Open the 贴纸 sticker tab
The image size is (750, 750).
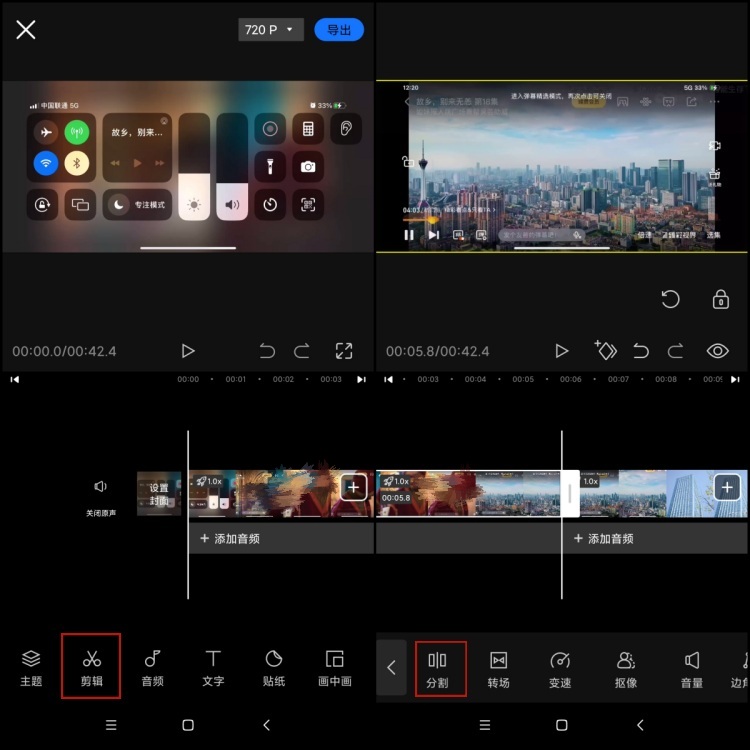[x=274, y=668]
